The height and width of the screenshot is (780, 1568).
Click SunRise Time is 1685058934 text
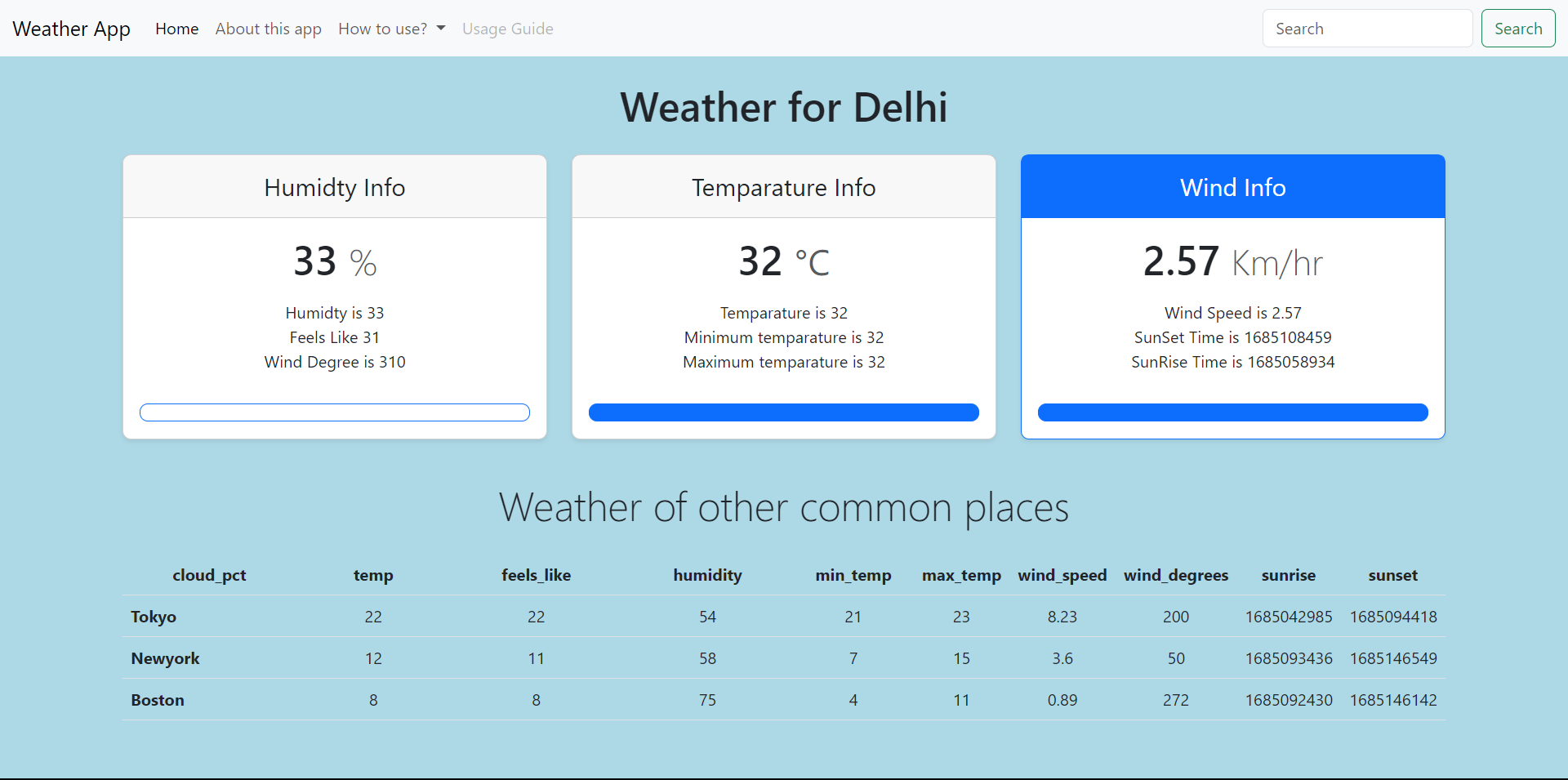(1233, 362)
